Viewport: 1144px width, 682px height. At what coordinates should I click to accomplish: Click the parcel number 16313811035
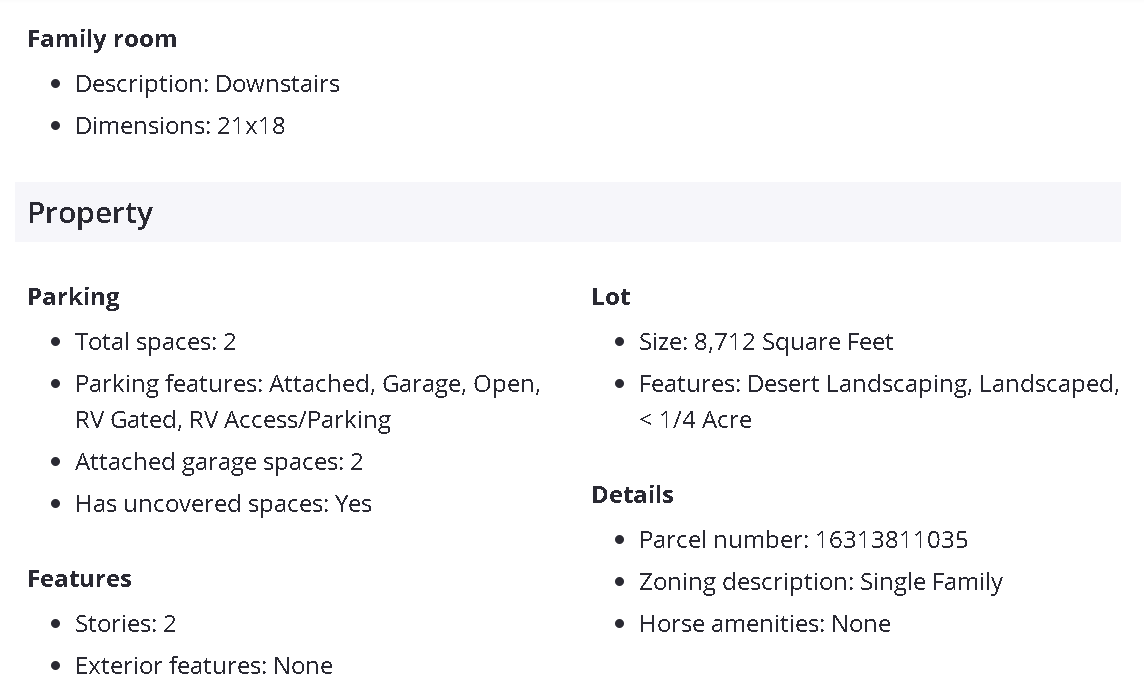tap(891, 540)
